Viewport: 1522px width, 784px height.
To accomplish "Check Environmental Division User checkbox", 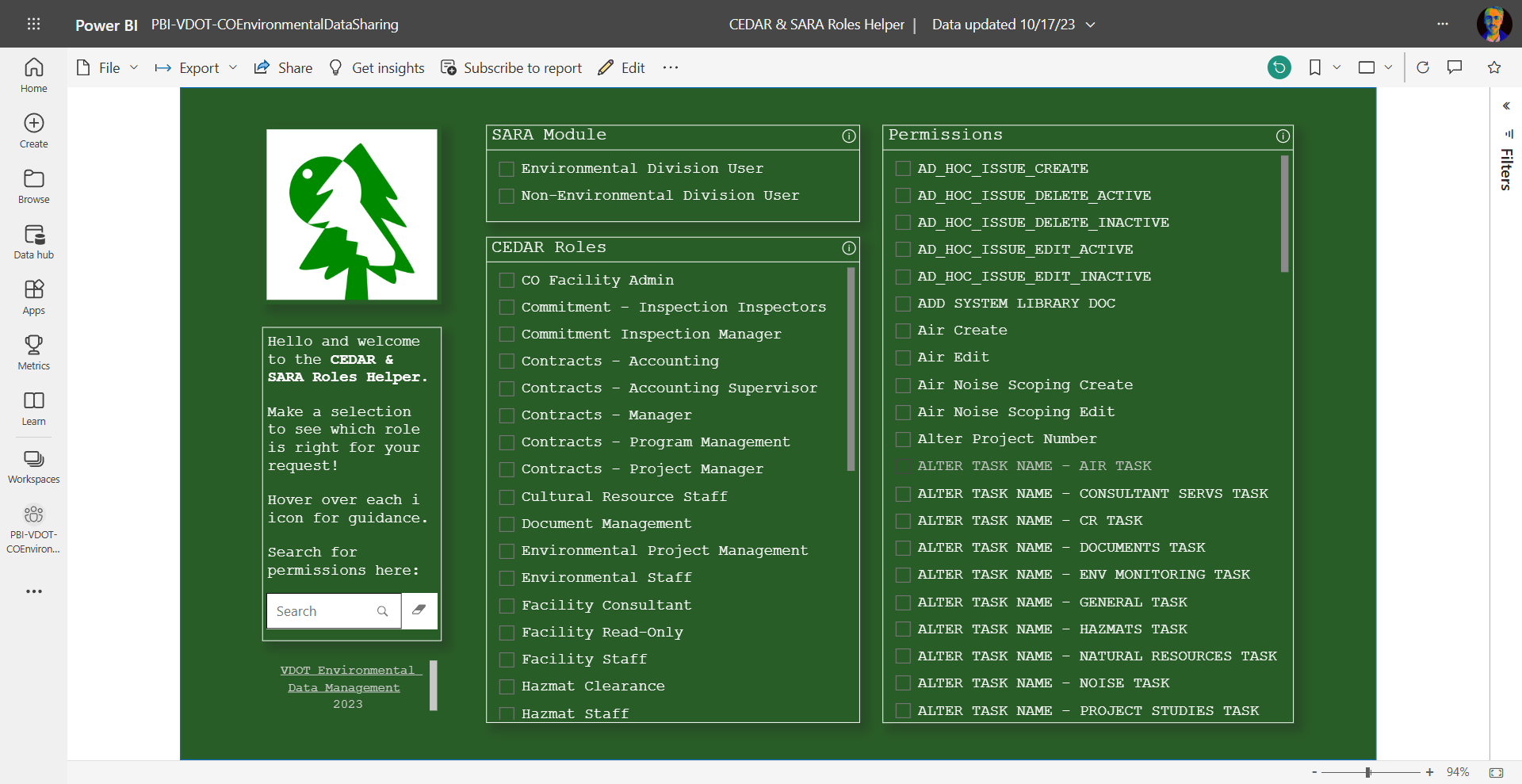I will click(x=506, y=169).
